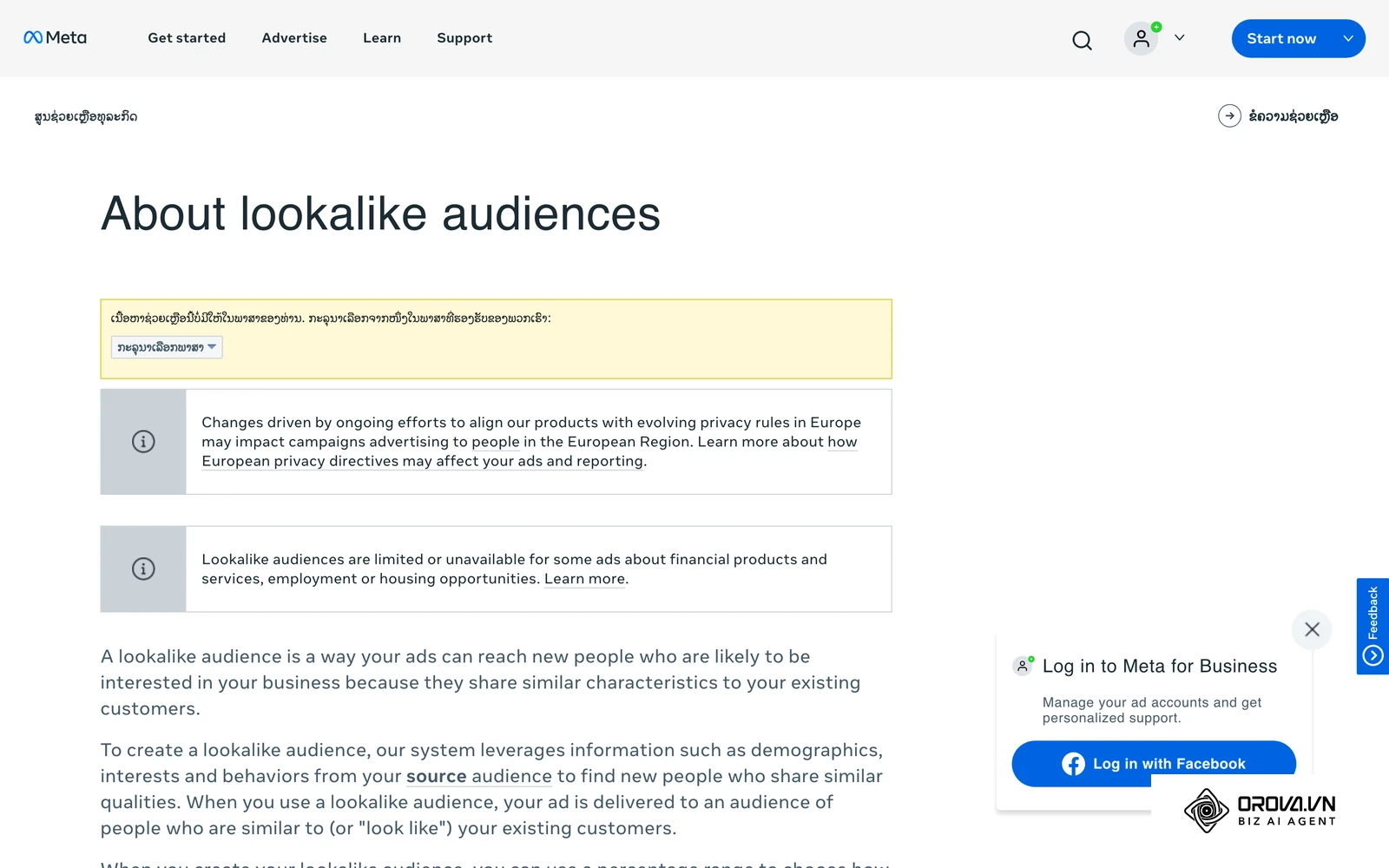1389x868 pixels.
Task: Click the Lao text link beside circled arrow
Action: pos(1294,116)
